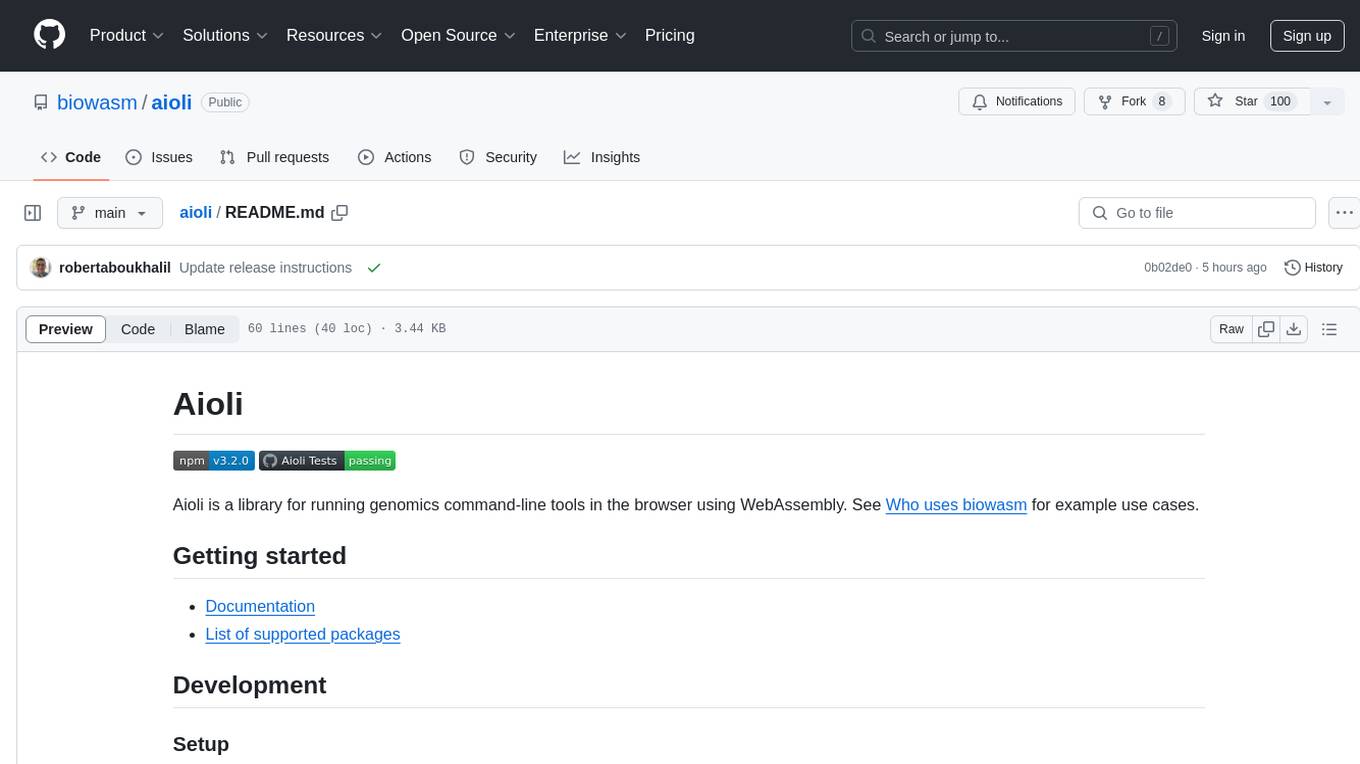Click the Sign up button
Viewport: 1360px width, 764px height.
pyautogui.click(x=1307, y=36)
